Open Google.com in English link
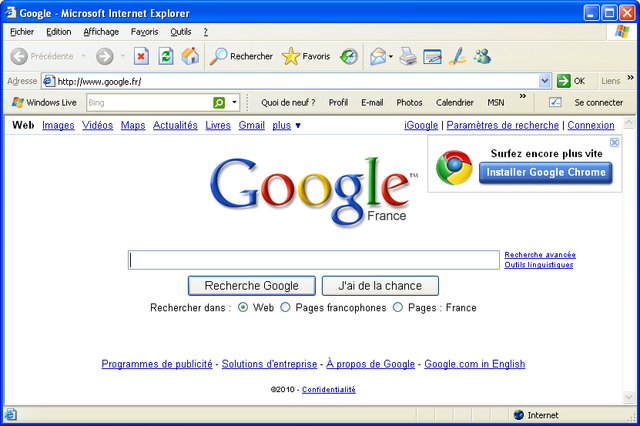The width and height of the screenshot is (640, 426). click(474, 364)
